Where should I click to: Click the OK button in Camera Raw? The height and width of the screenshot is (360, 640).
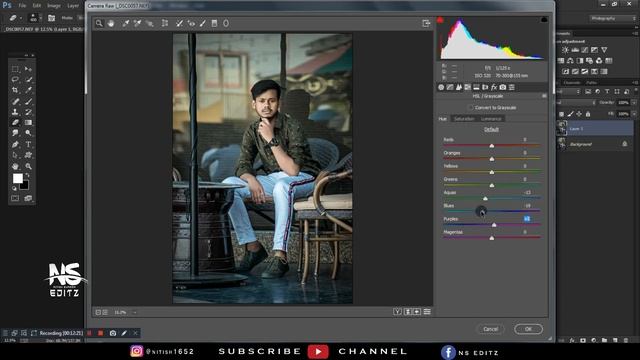pos(528,329)
